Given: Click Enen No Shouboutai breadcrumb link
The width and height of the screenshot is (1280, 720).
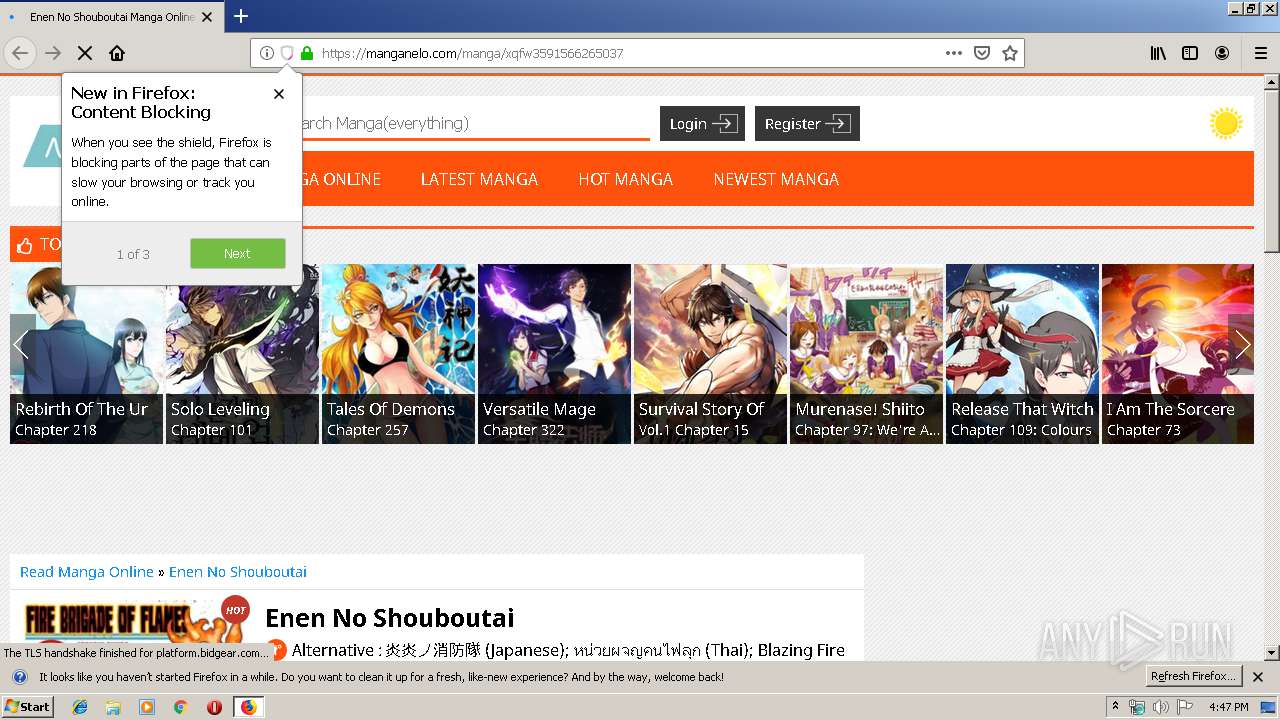Looking at the screenshot, I should click(x=238, y=572).
